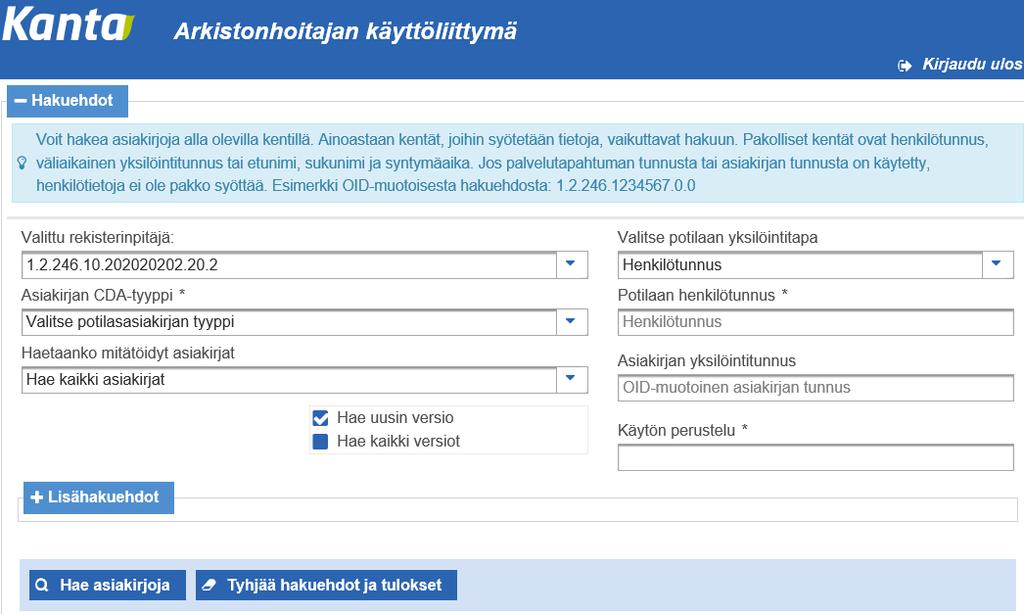Click Tyhjää hakuehdot ja tulokset button
Image resolution: width=1024 pixels, height=614 pixels.
(x=326, y=585)
